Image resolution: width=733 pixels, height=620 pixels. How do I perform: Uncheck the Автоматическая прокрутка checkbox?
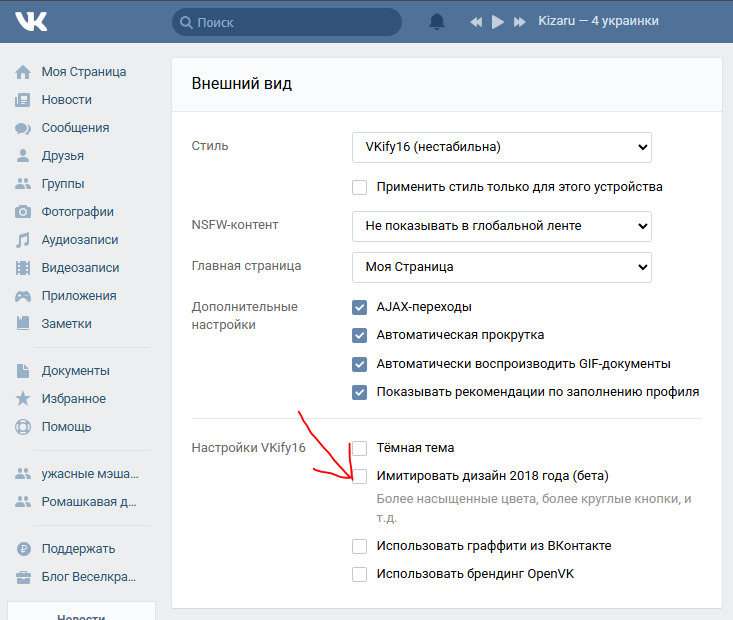(359, 336)
